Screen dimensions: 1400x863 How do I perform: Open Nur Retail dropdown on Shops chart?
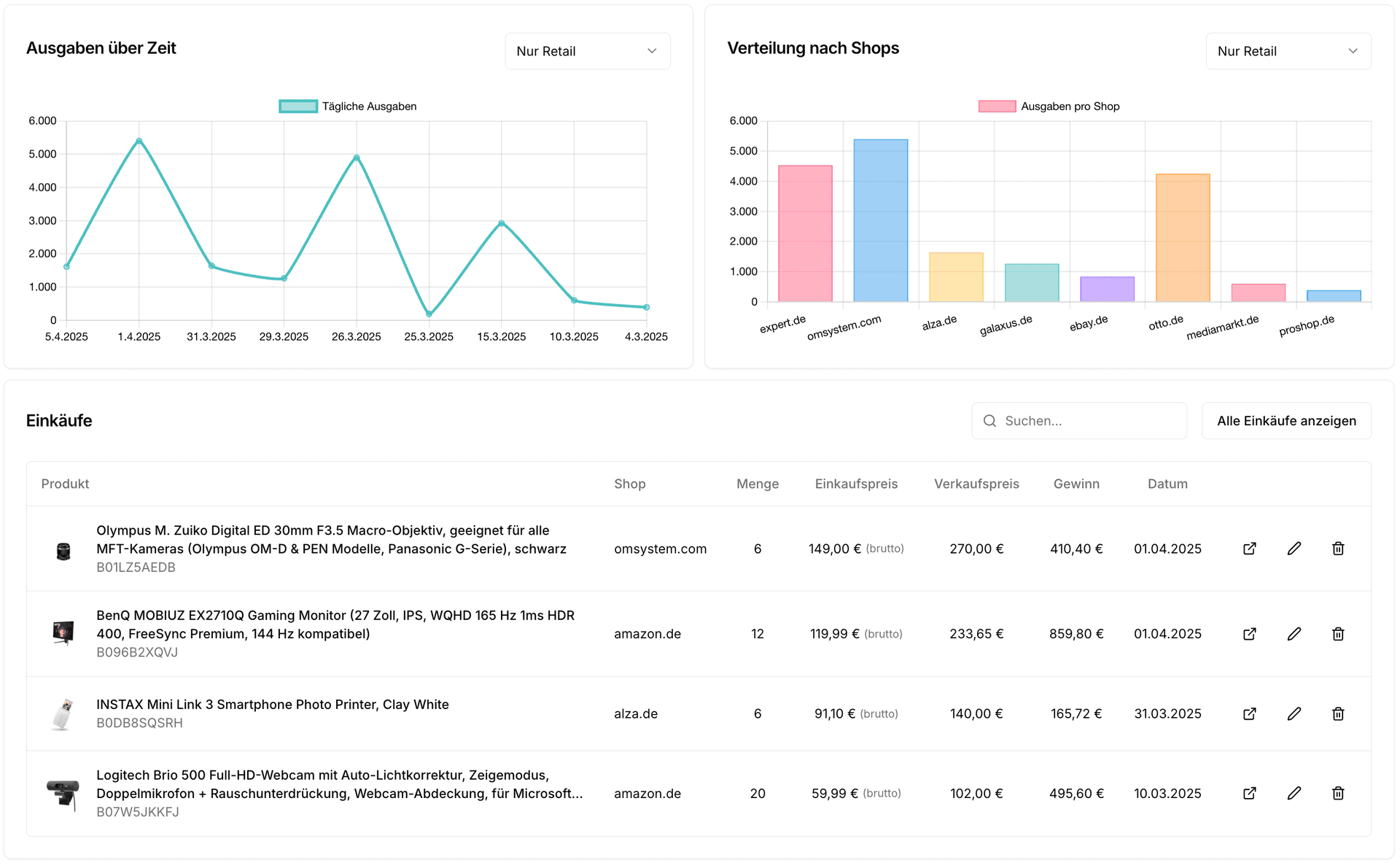(1288, 51)
